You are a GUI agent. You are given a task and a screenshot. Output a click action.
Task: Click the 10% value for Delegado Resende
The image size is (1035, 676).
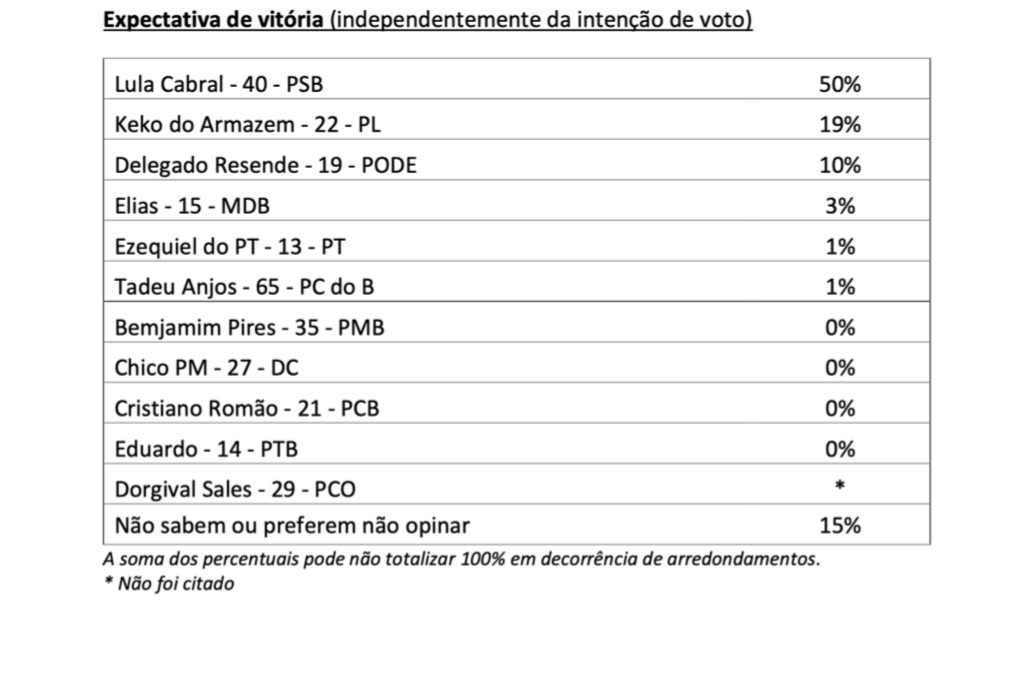pyautogui.click(x=840, y=165)
